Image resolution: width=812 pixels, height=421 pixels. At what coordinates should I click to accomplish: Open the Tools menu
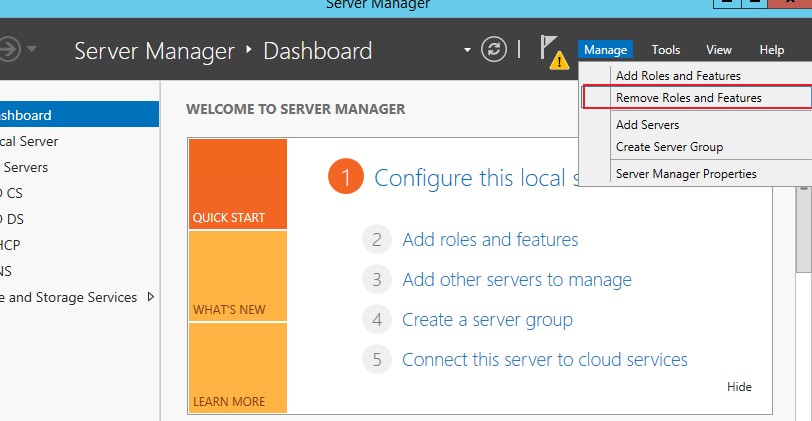pyautogui.click(x=665, y=50)
